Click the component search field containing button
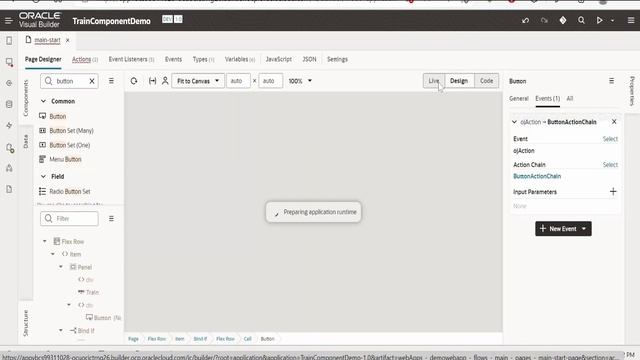Viewport: 640px width, 360px height. [69, 81]
